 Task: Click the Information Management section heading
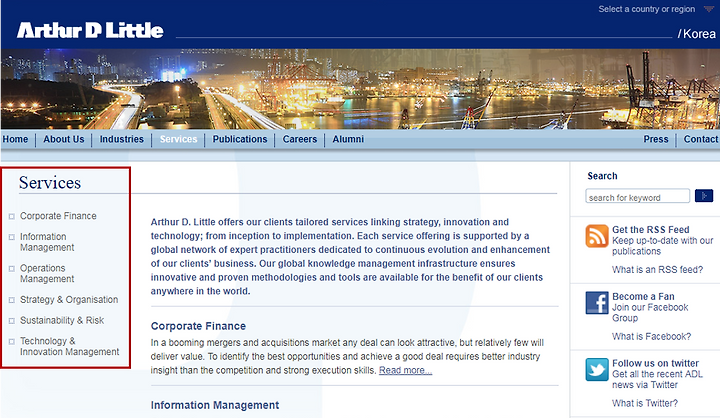[215, 405]
